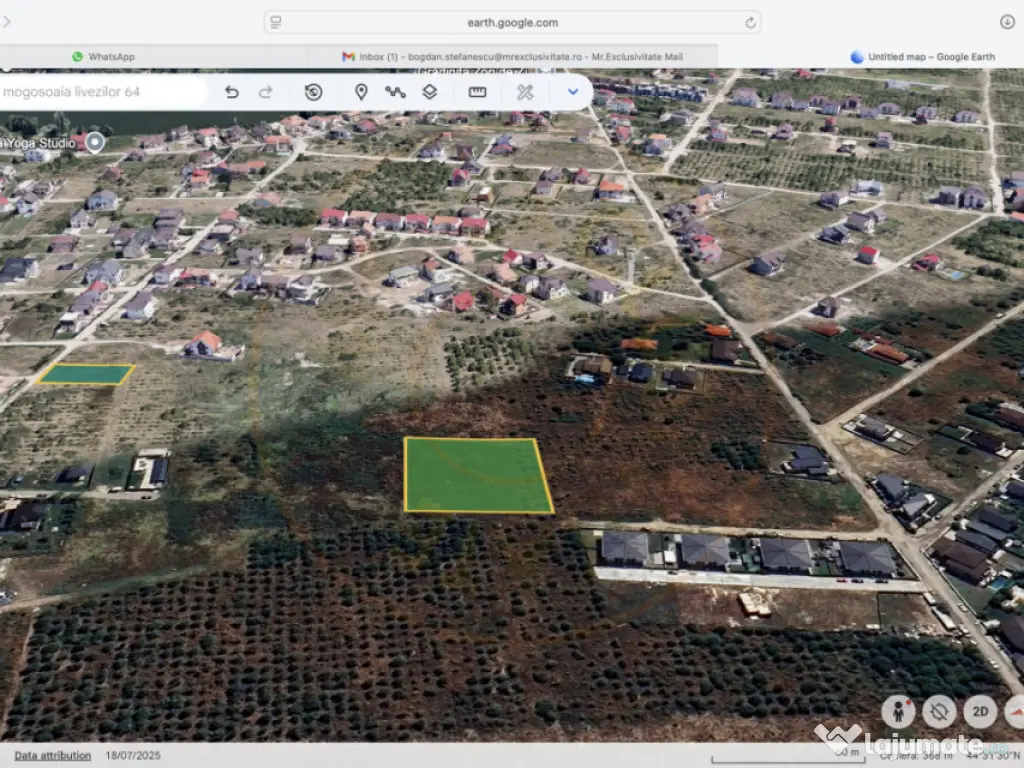The width and height of the screenshot is (1024, 768).
Task: Reload the page with the refresh icon
Action: (x=750, y=22)
